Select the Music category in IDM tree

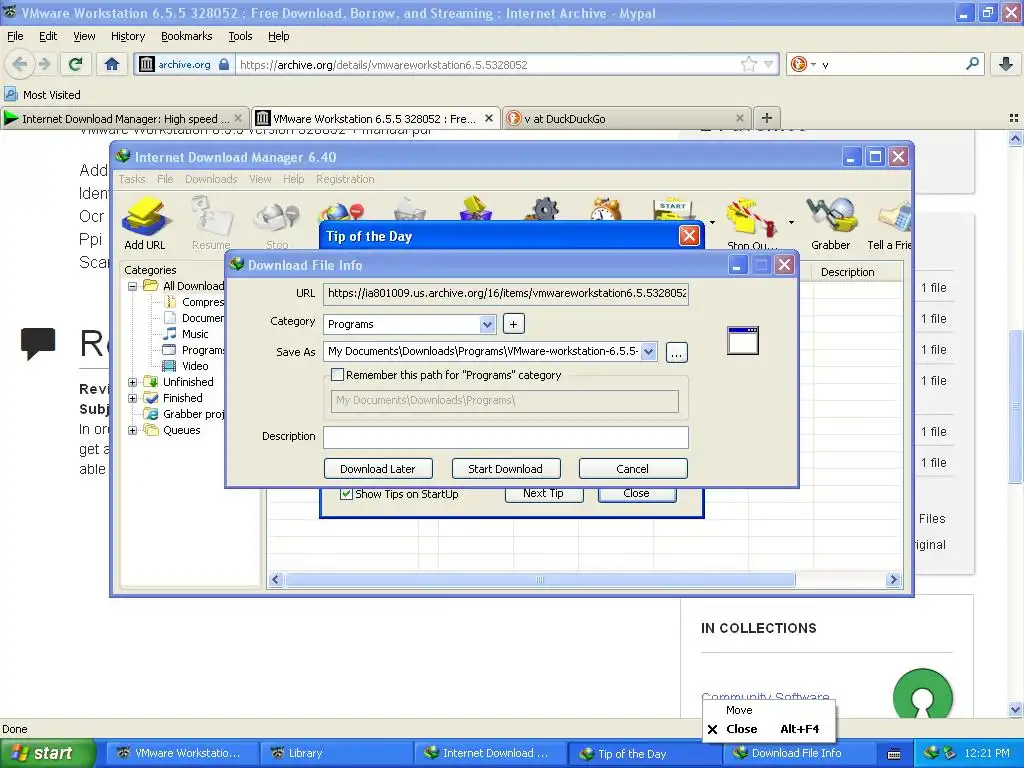[x=195, y=334]
